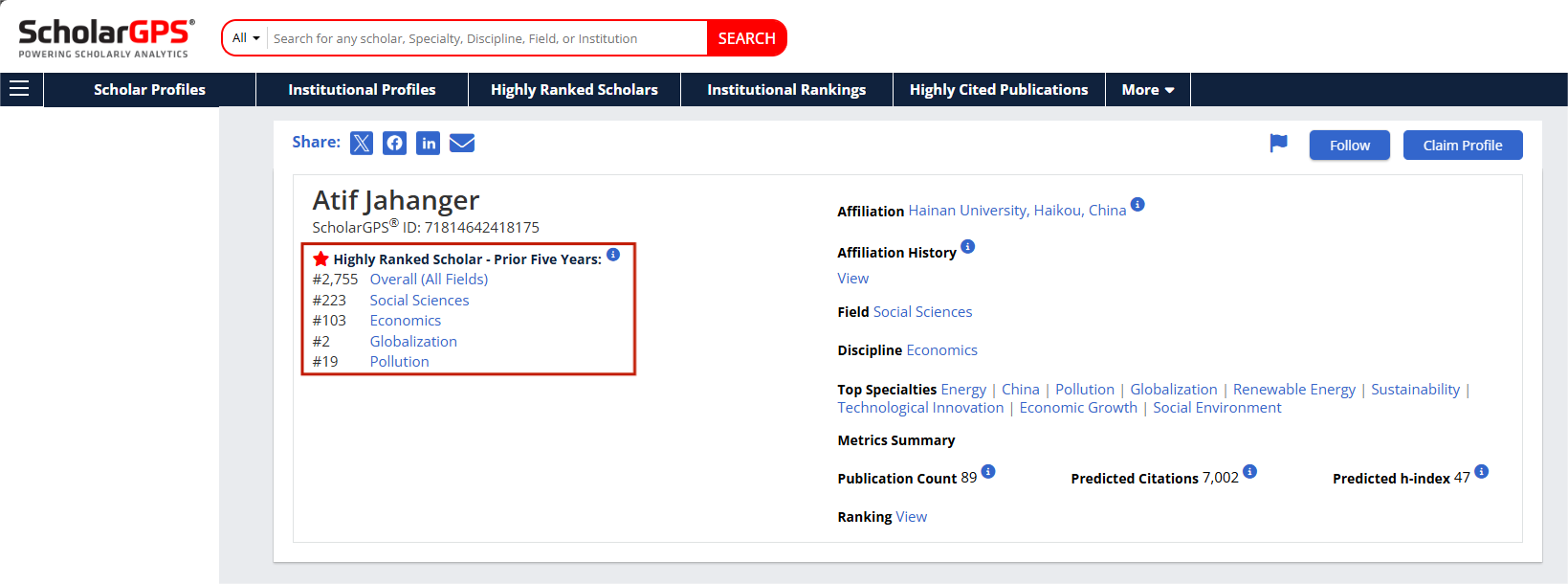Open Hainan University affiliation link
The height and width of the screenshot is (584, 1568).
point(1017,211)
